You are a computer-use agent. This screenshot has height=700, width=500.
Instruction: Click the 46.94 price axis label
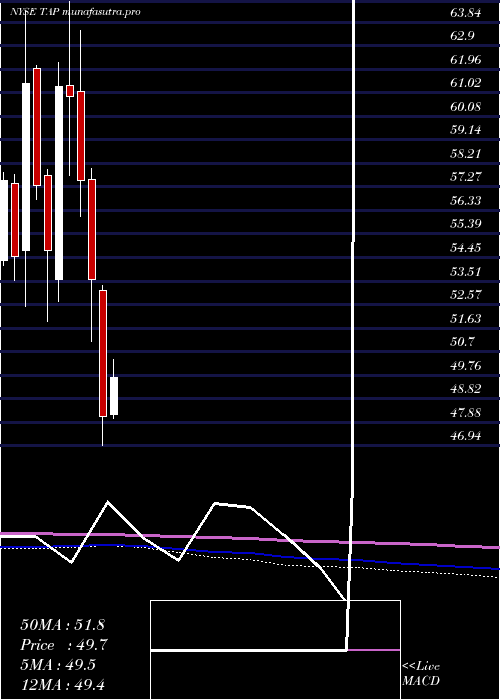pyautogui.click(x=466, y=436)
